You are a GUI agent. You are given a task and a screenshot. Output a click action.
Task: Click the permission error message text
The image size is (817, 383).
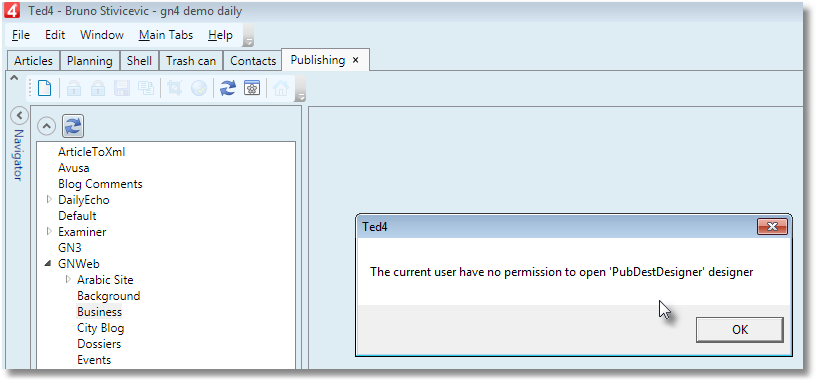[x=562, y=271]
